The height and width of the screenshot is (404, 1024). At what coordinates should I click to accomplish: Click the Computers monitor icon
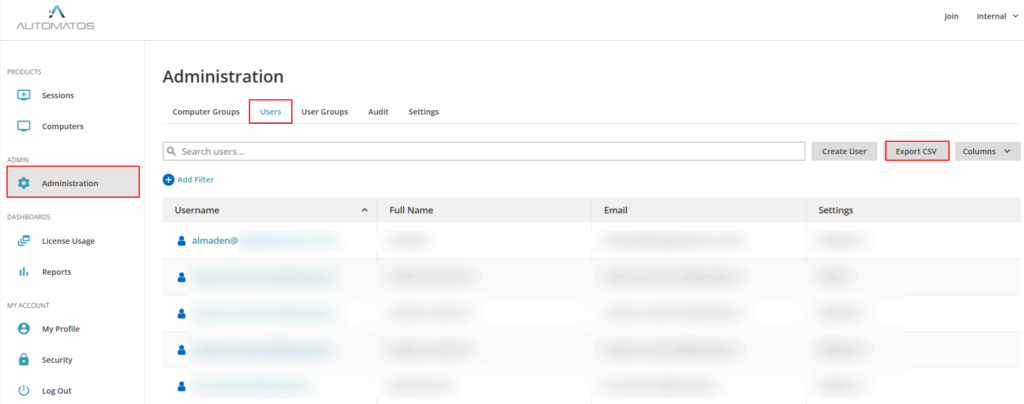click(x=24, y=127)
